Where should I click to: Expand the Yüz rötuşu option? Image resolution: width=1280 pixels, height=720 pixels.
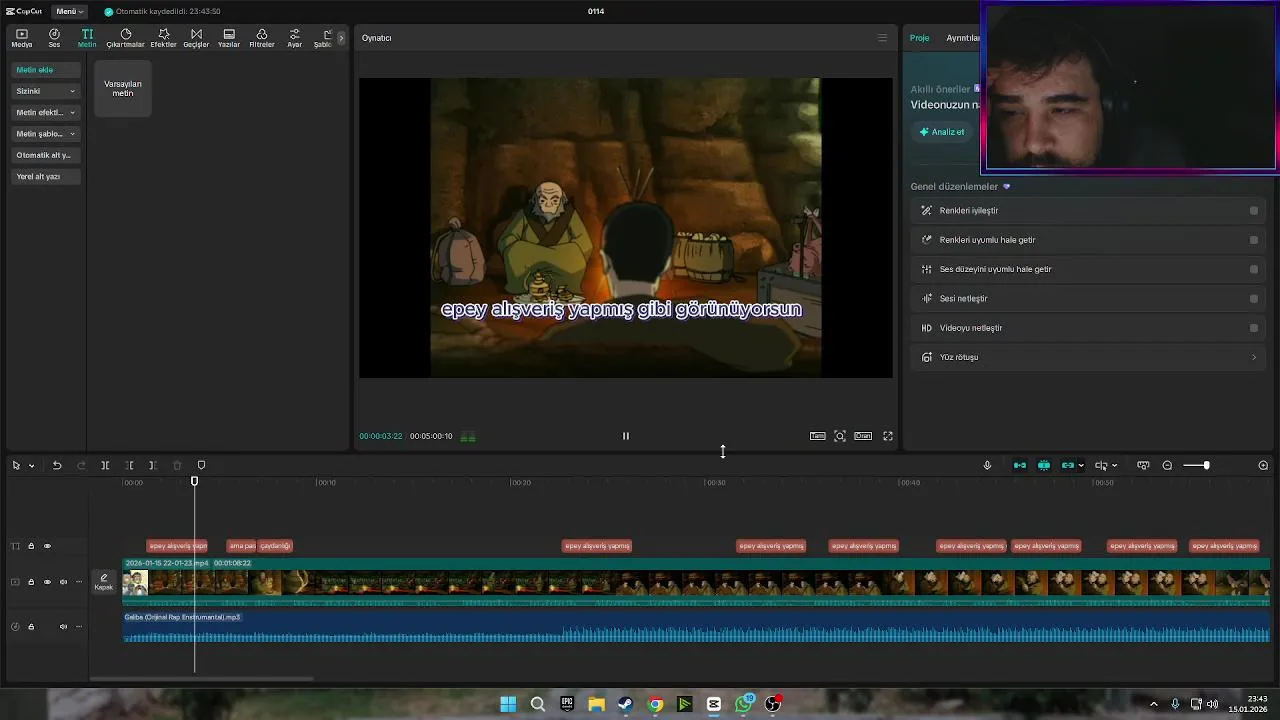(1090, 357)
